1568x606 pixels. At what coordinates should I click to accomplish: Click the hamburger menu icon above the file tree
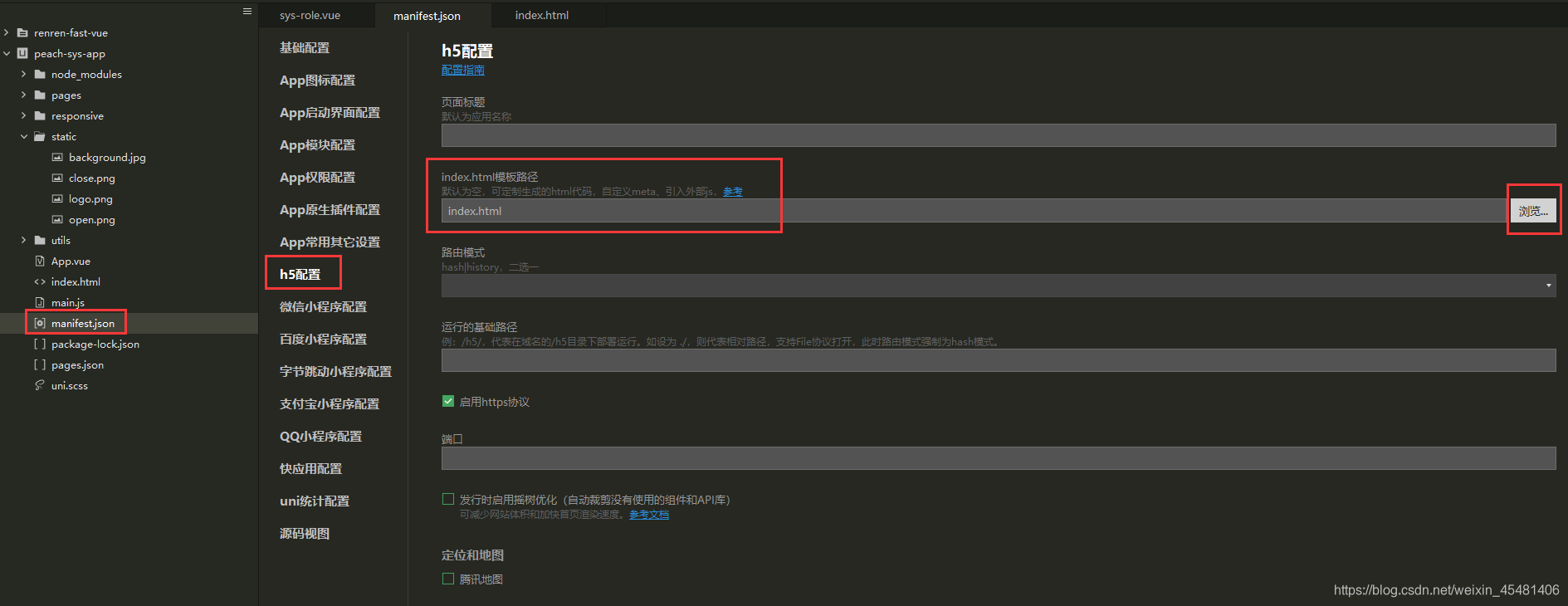pyautogui.click(x=247, y=12)
